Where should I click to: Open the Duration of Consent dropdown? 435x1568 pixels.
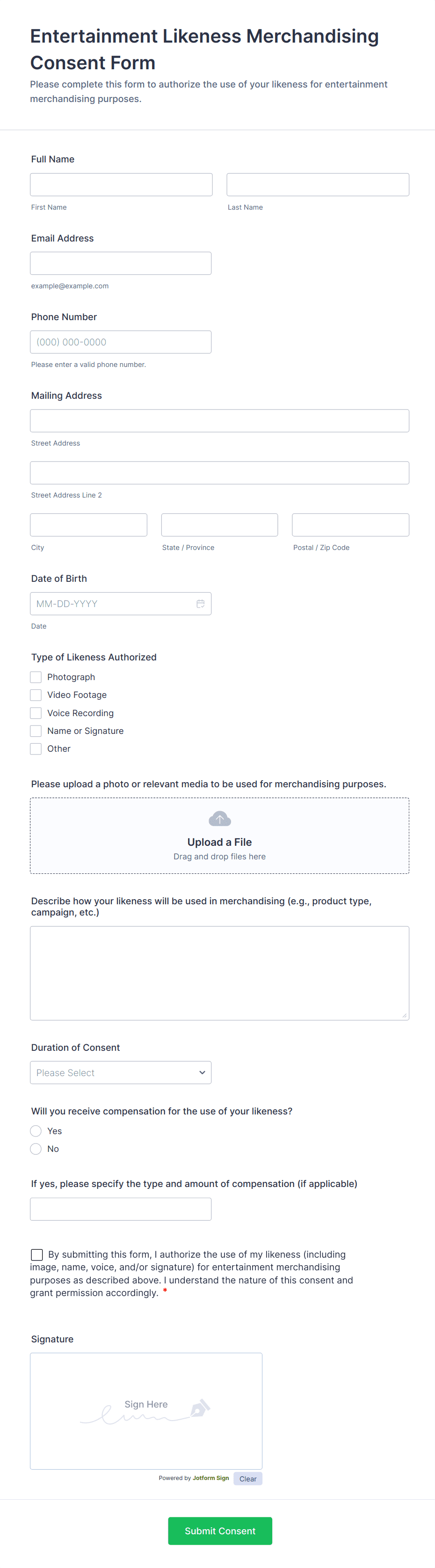pyautogui.click(x=121, y=1072)
